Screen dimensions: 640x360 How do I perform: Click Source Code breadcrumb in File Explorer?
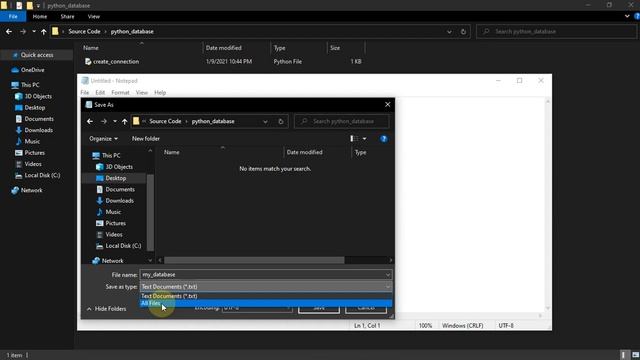pyautogui.click(x=84, y=31)
